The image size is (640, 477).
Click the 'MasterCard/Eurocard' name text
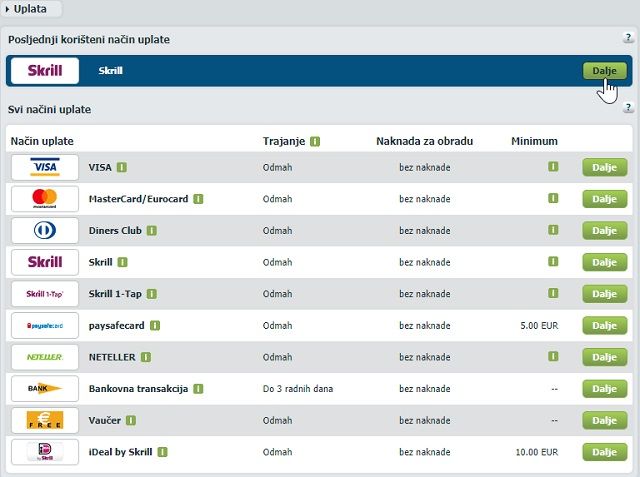coord(138,199)
